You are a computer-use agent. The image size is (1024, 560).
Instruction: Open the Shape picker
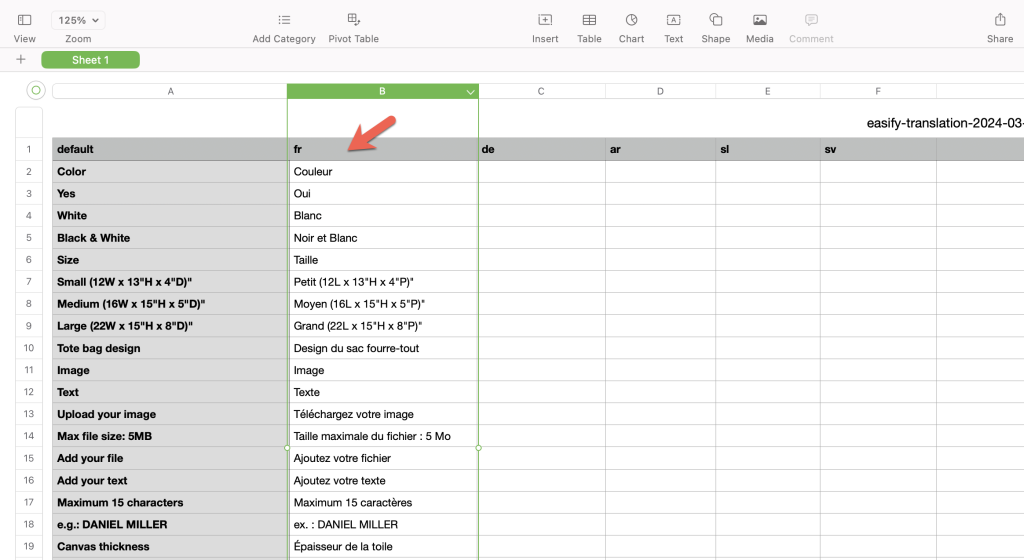pyautogui.click(x=715, y=20)
